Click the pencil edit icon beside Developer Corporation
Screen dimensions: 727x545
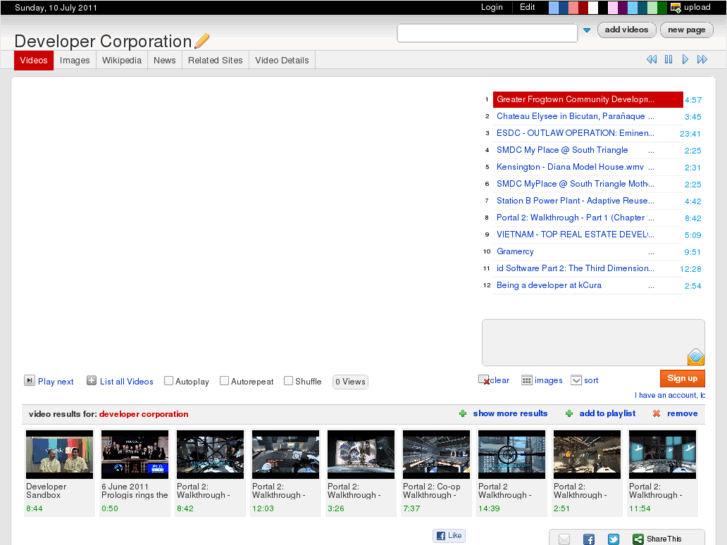(x=203, y=41)
